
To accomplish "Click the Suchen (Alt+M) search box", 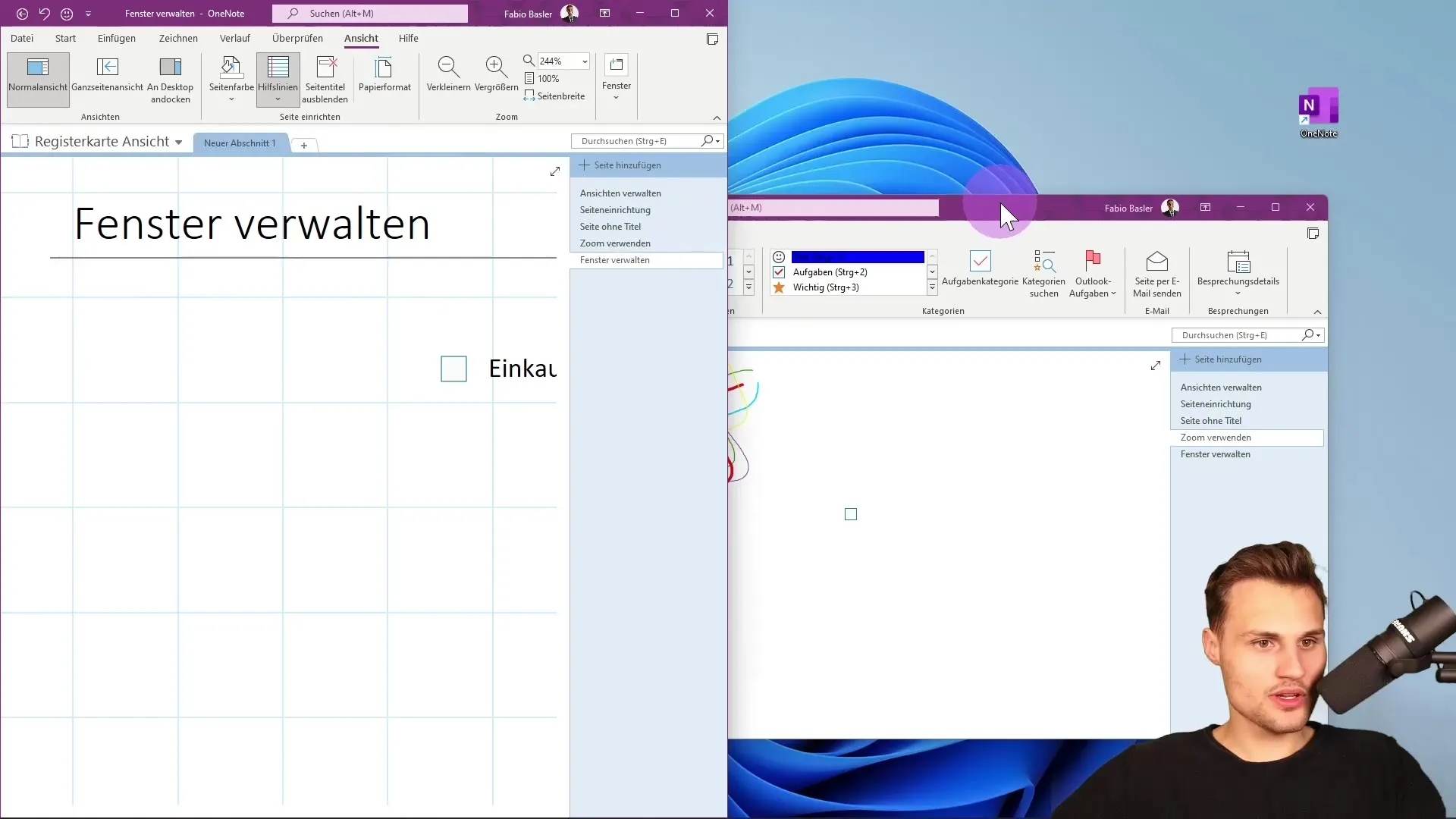I will 370,14.
